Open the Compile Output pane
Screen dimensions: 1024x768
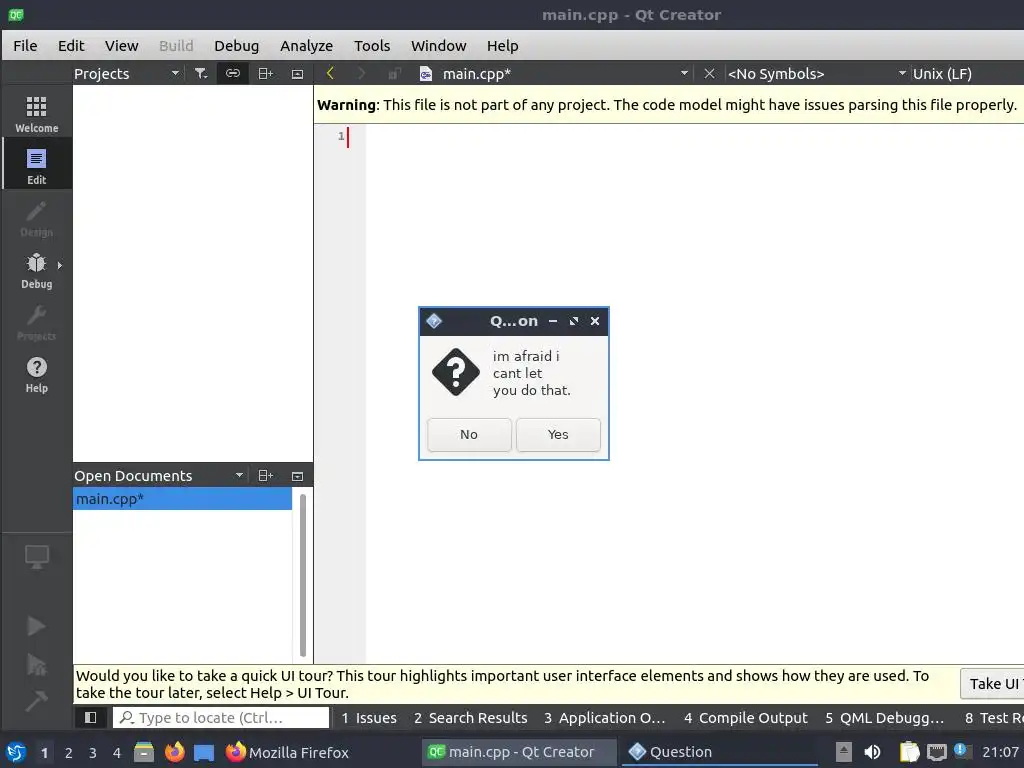[746, 718]
